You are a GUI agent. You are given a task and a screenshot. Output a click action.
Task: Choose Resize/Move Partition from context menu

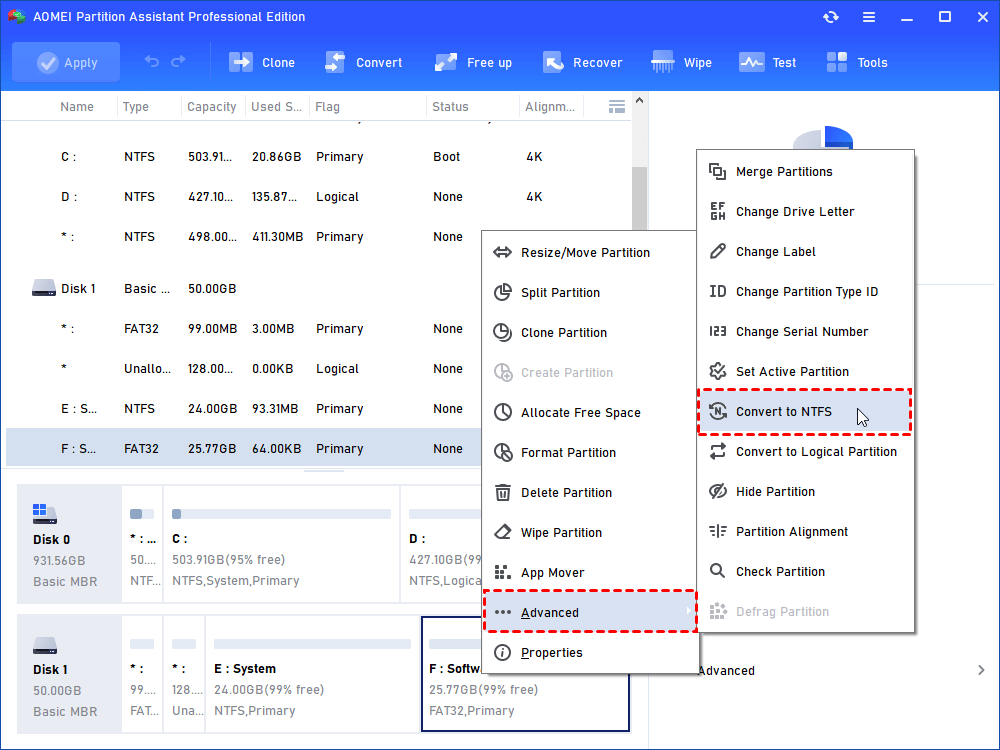585,253
